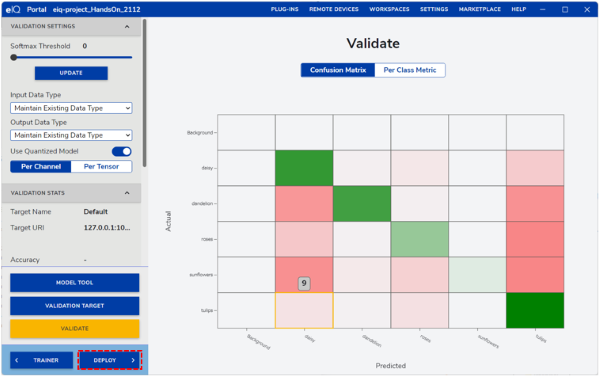Switch to the Confusion Matrix tab
The height and width of the screenshot is (377, 600).
pyautogui.click(x=338, y=70)
